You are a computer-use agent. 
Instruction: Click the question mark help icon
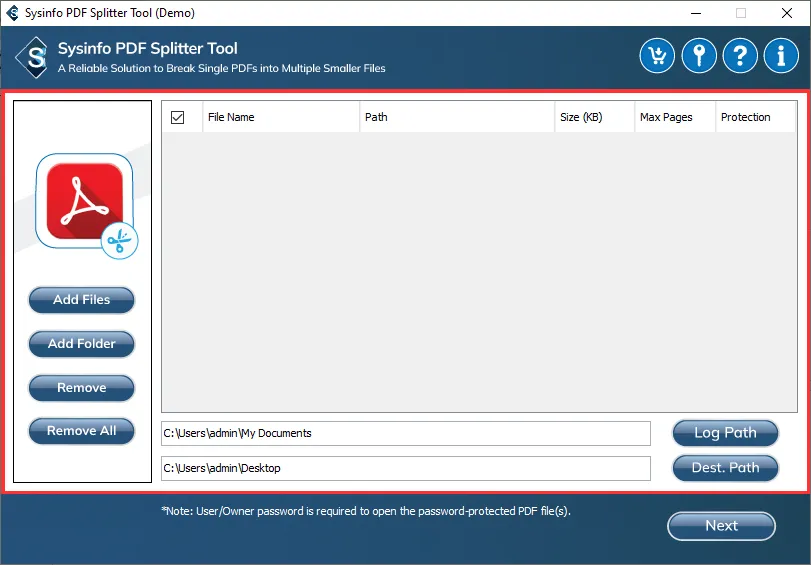coord(740,56)
